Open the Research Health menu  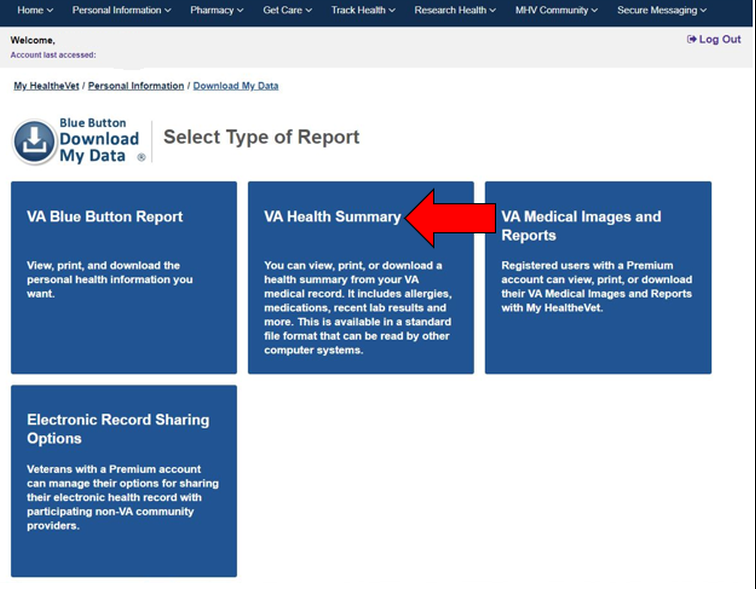(x=455, y=10)
